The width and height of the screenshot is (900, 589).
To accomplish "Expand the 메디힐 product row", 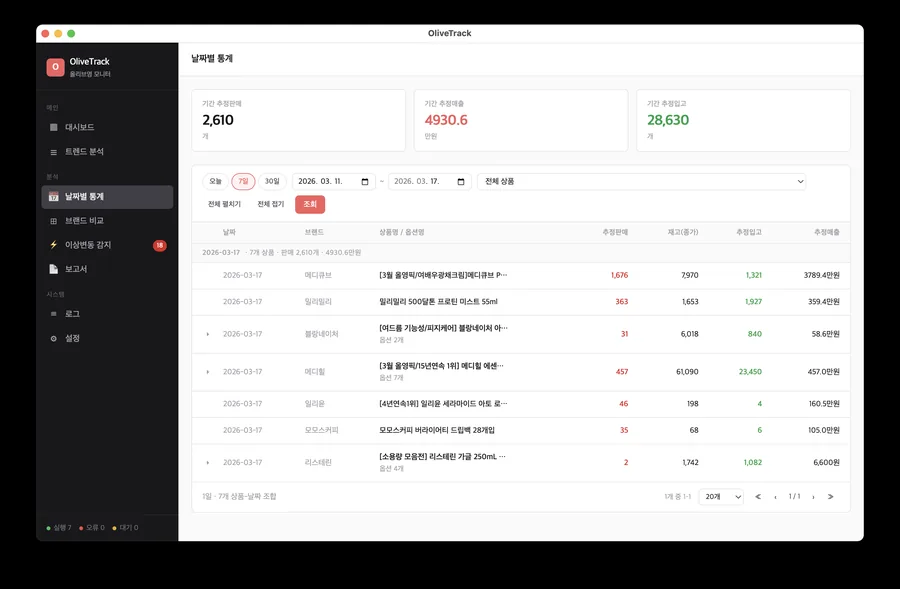I will [208, 372].
